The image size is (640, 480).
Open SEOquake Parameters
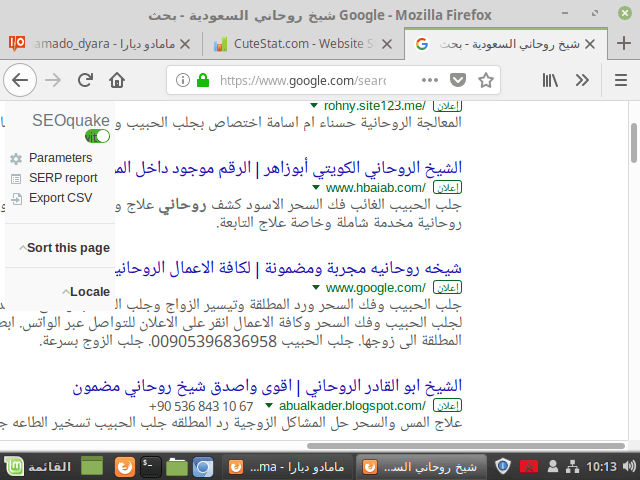point(60,158)
